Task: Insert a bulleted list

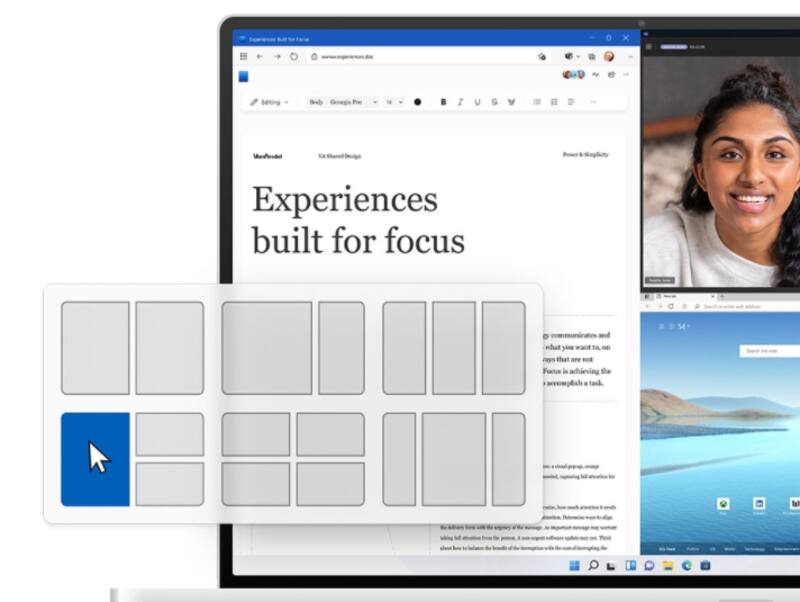Action: [x=537, y=102]
